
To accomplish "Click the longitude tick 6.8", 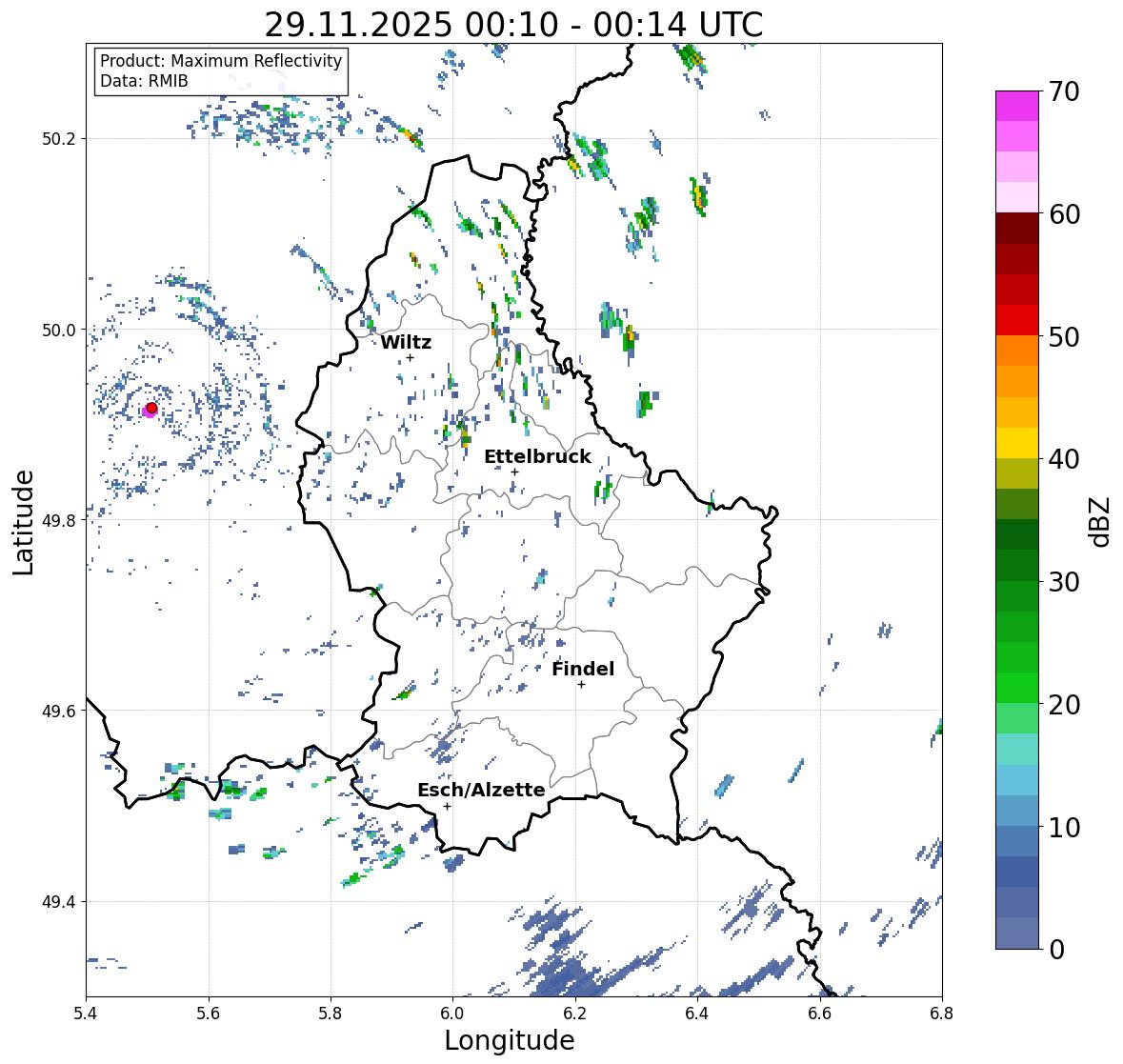I will (x=942, y=1014).
